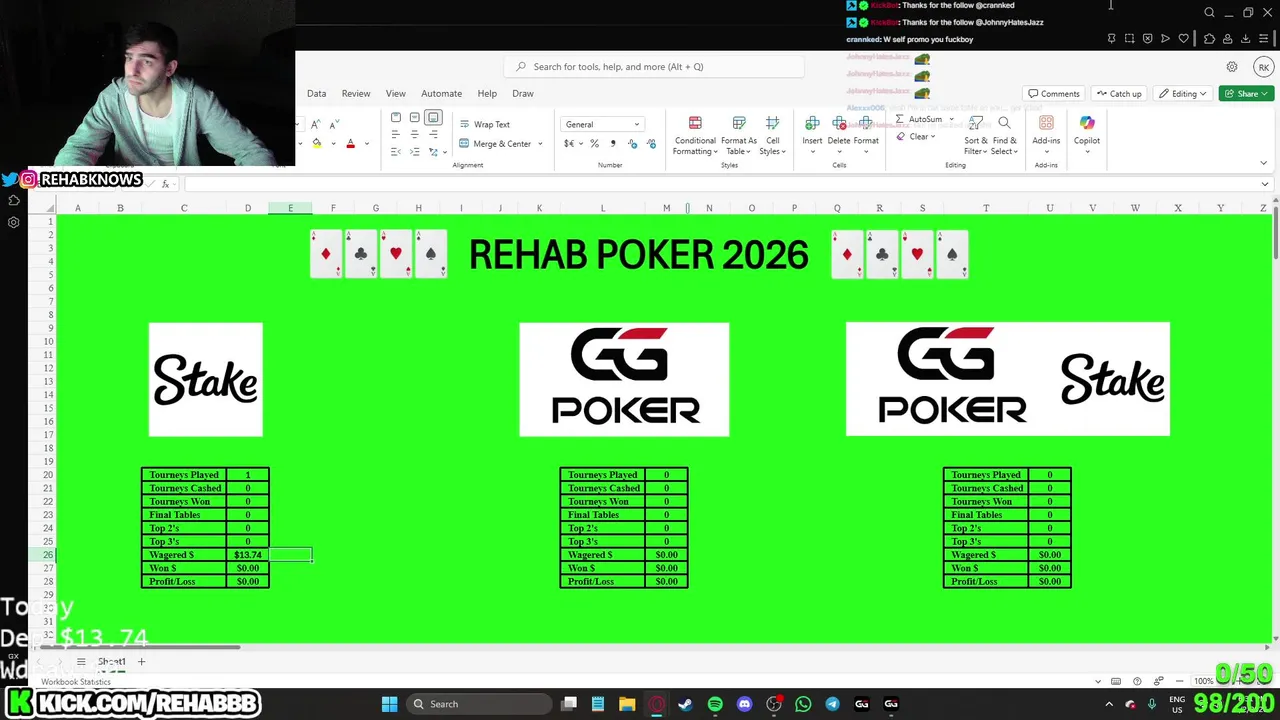Screen dimensions: 1280x720
Task: Apply comma style number format
Action: pyautogui.click(x=613, y=144)
